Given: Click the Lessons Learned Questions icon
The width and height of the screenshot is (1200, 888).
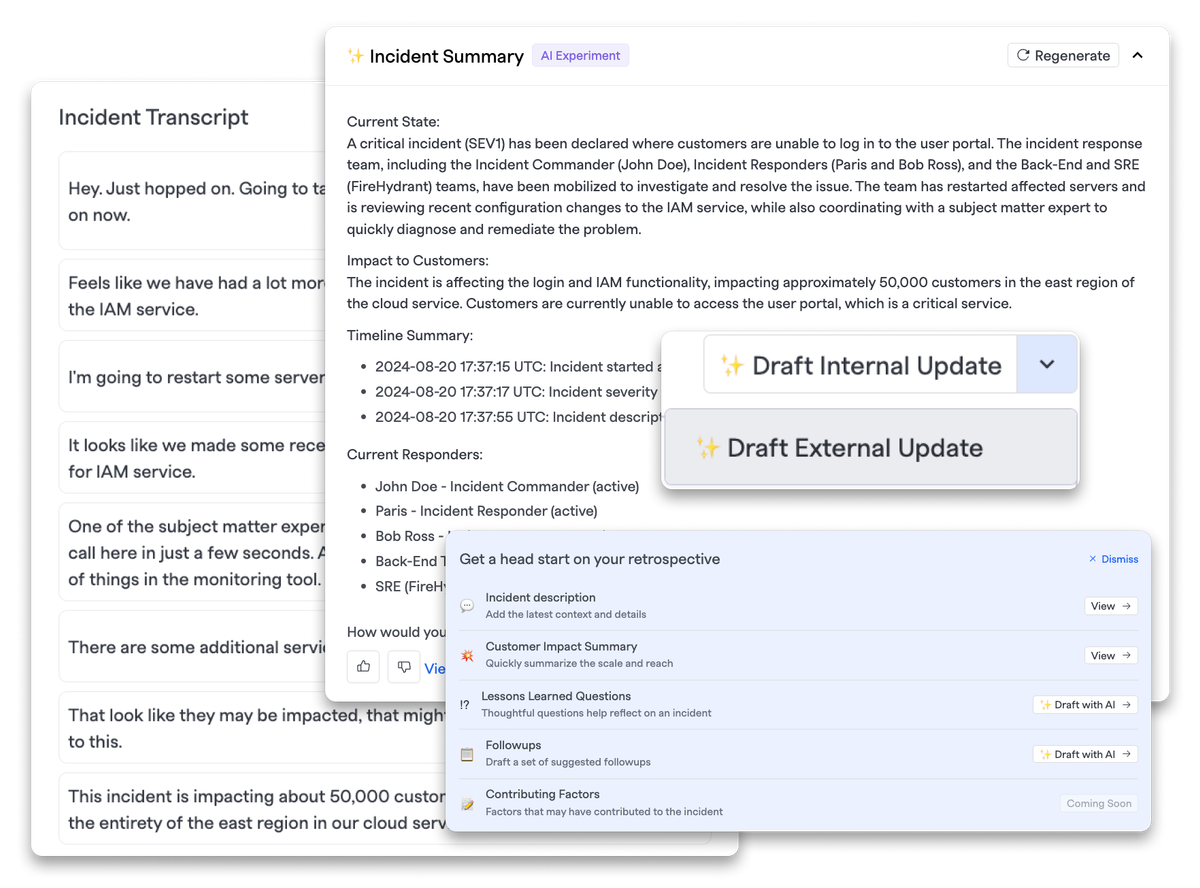Looking at the screenshot, I should click(x=465, y=705).
